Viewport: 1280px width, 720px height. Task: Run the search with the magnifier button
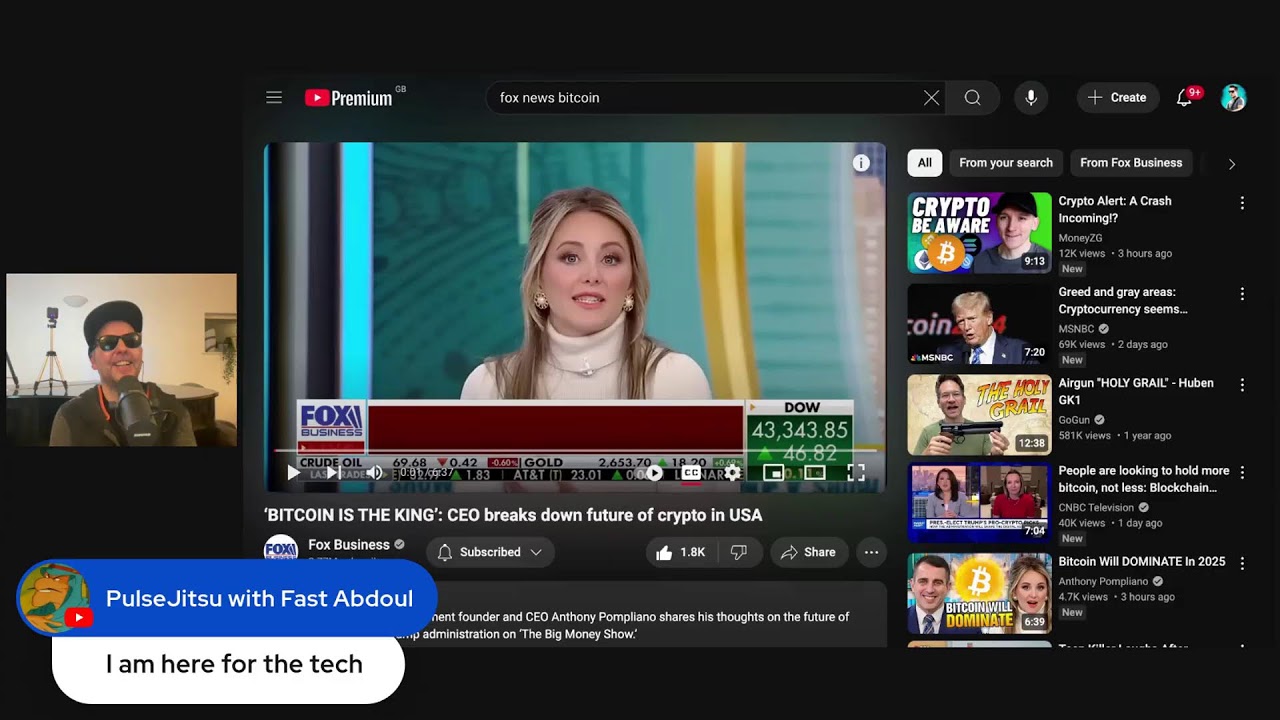[x=972, y=97]
